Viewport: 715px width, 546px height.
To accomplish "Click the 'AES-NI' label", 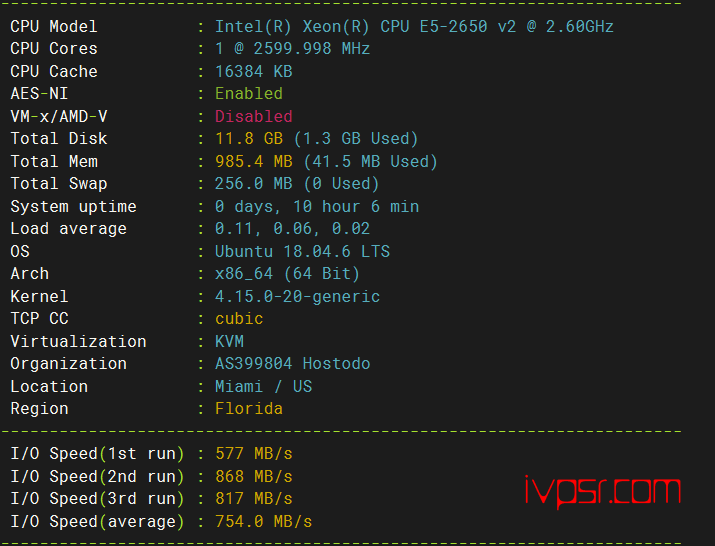I will click(39, 94).
